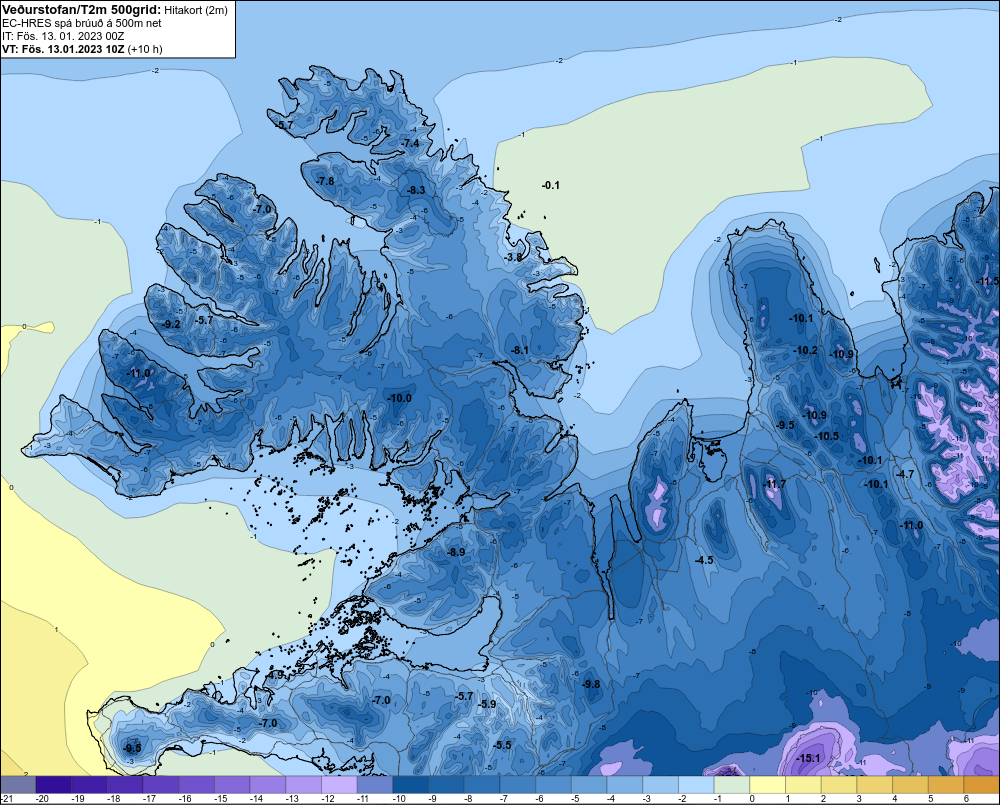Image resolution: width=1000 pixels, height=805 pixels.
Task: Click the '-21' legend scale label
Action: pyautogui.click(x=6, y=799)
